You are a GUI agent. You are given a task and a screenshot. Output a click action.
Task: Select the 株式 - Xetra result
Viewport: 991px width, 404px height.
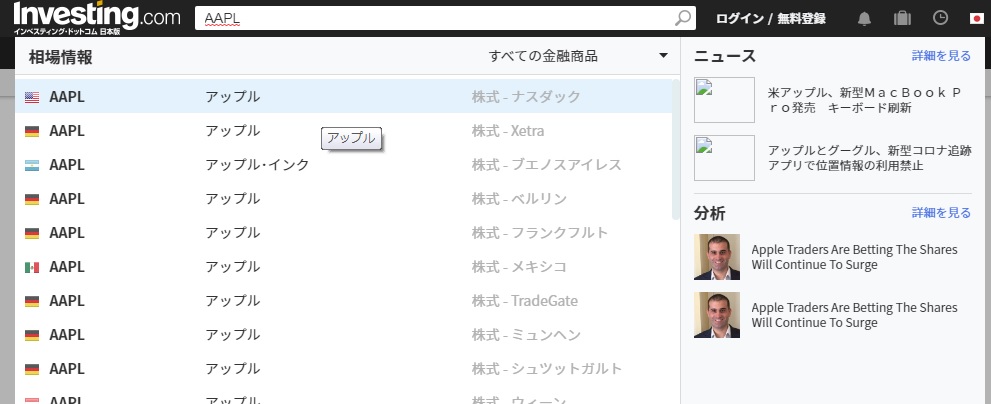click(x=343, y=131)
